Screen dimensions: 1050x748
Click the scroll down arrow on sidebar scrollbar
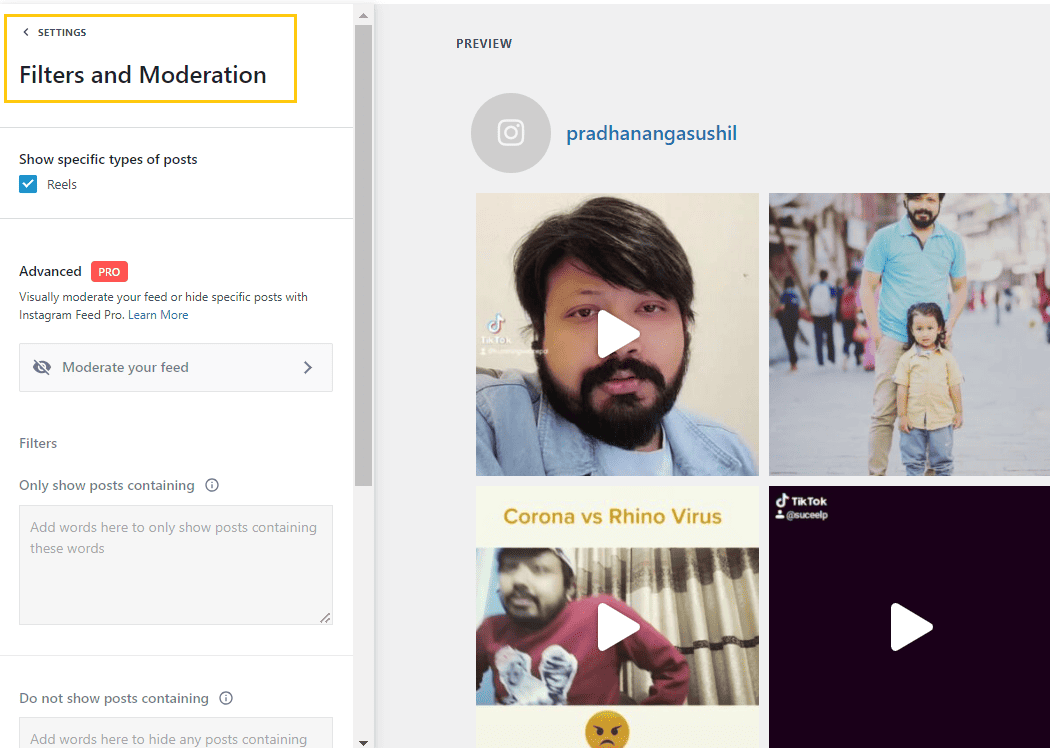(x=363, y=741)
